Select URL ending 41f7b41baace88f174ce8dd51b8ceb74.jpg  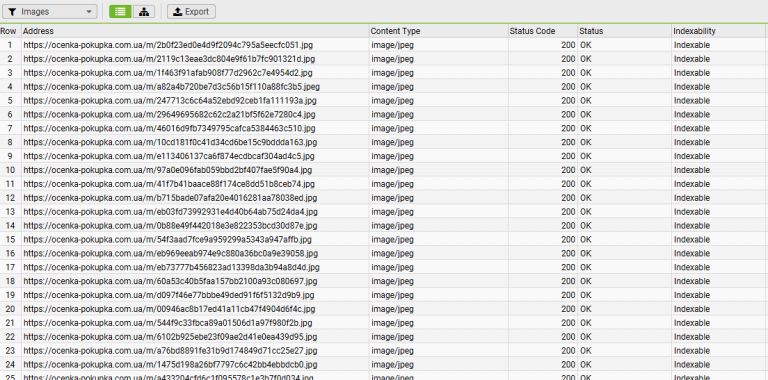[169, 184]
